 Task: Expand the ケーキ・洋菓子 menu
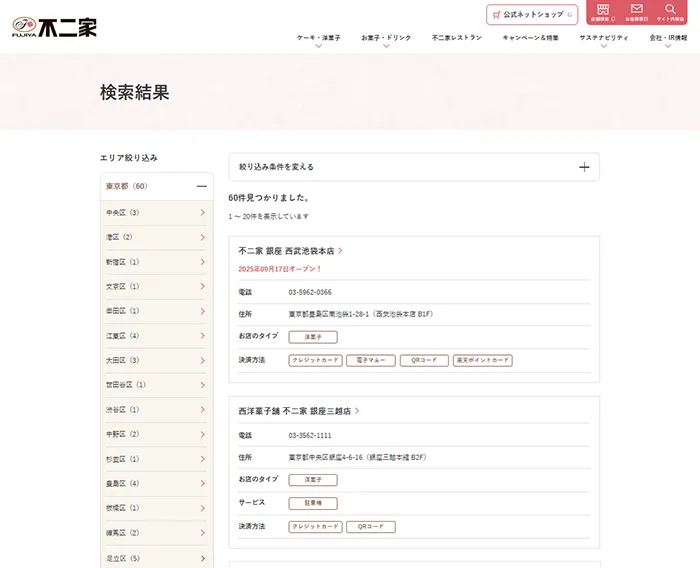click(319, 38)
